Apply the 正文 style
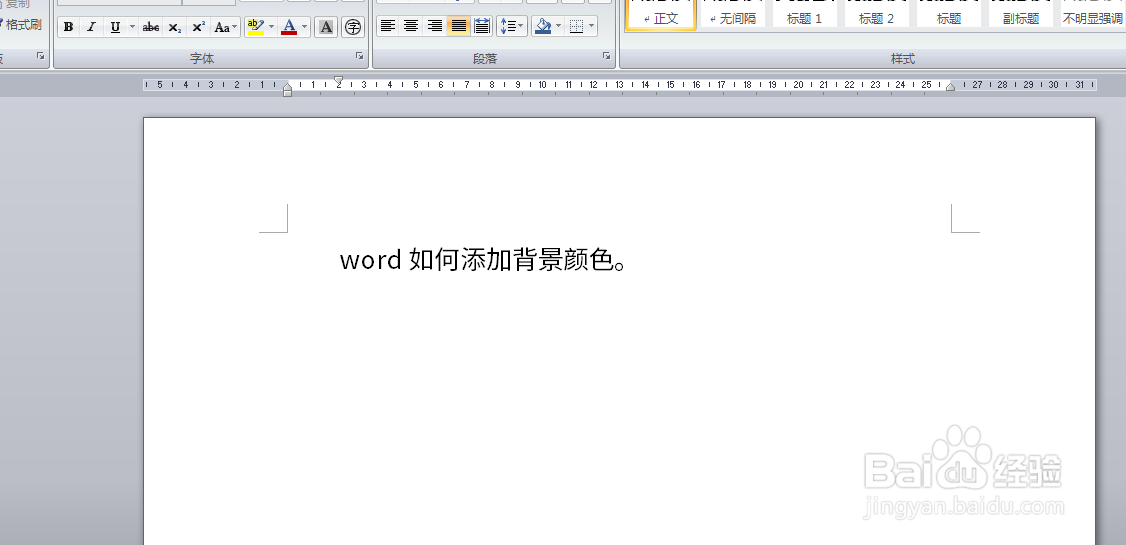Screen dimensions: 1126x545 (x=661, y=16)
